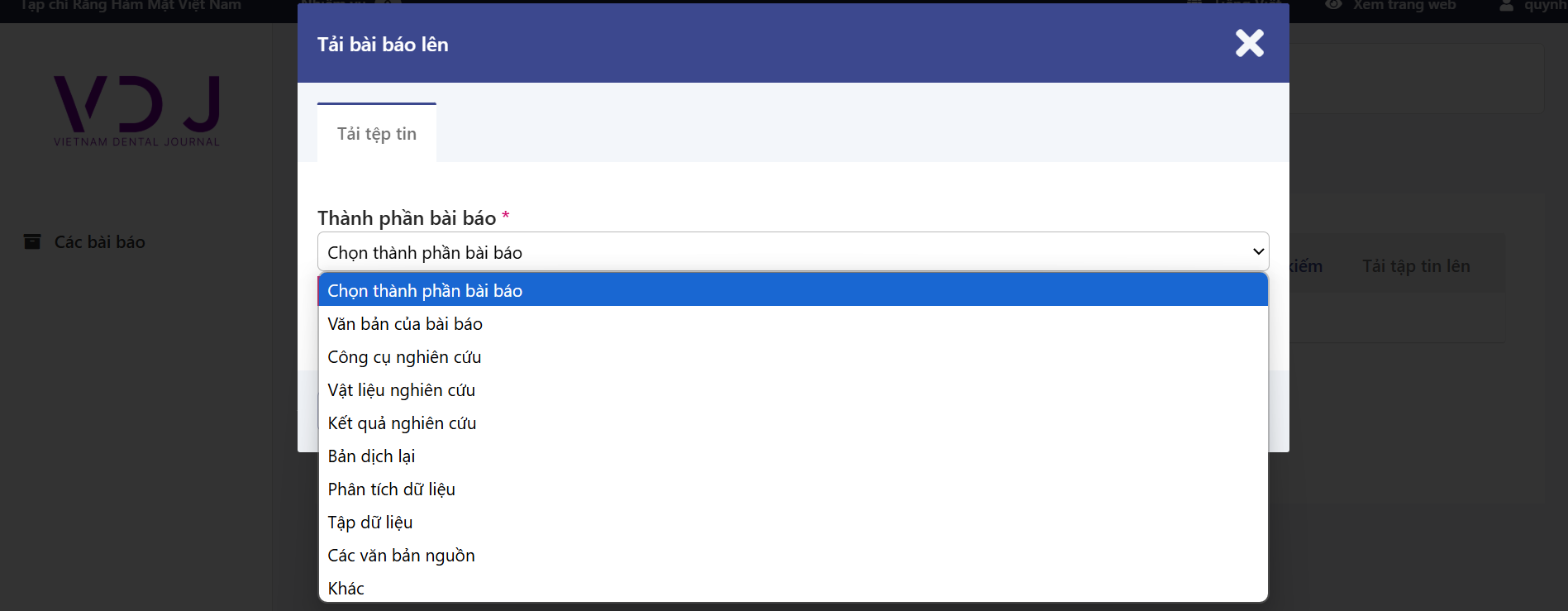
Task: Open Các bài báo in sidebar
Action: (x=99, y=241)
